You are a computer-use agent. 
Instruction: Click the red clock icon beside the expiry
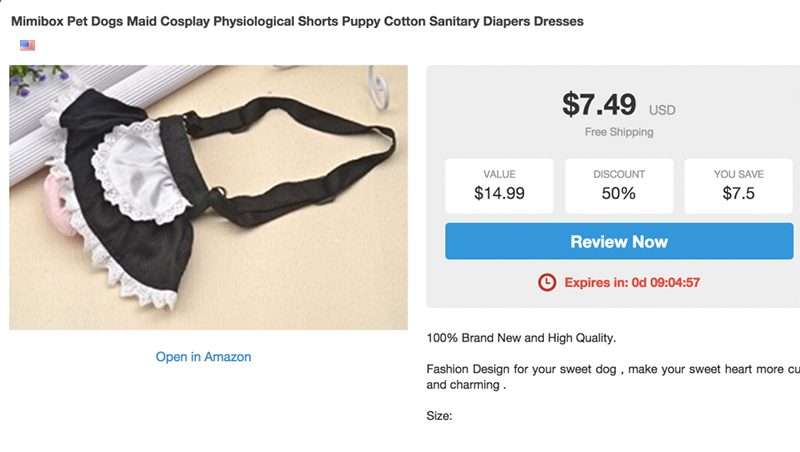pos(546,283)
